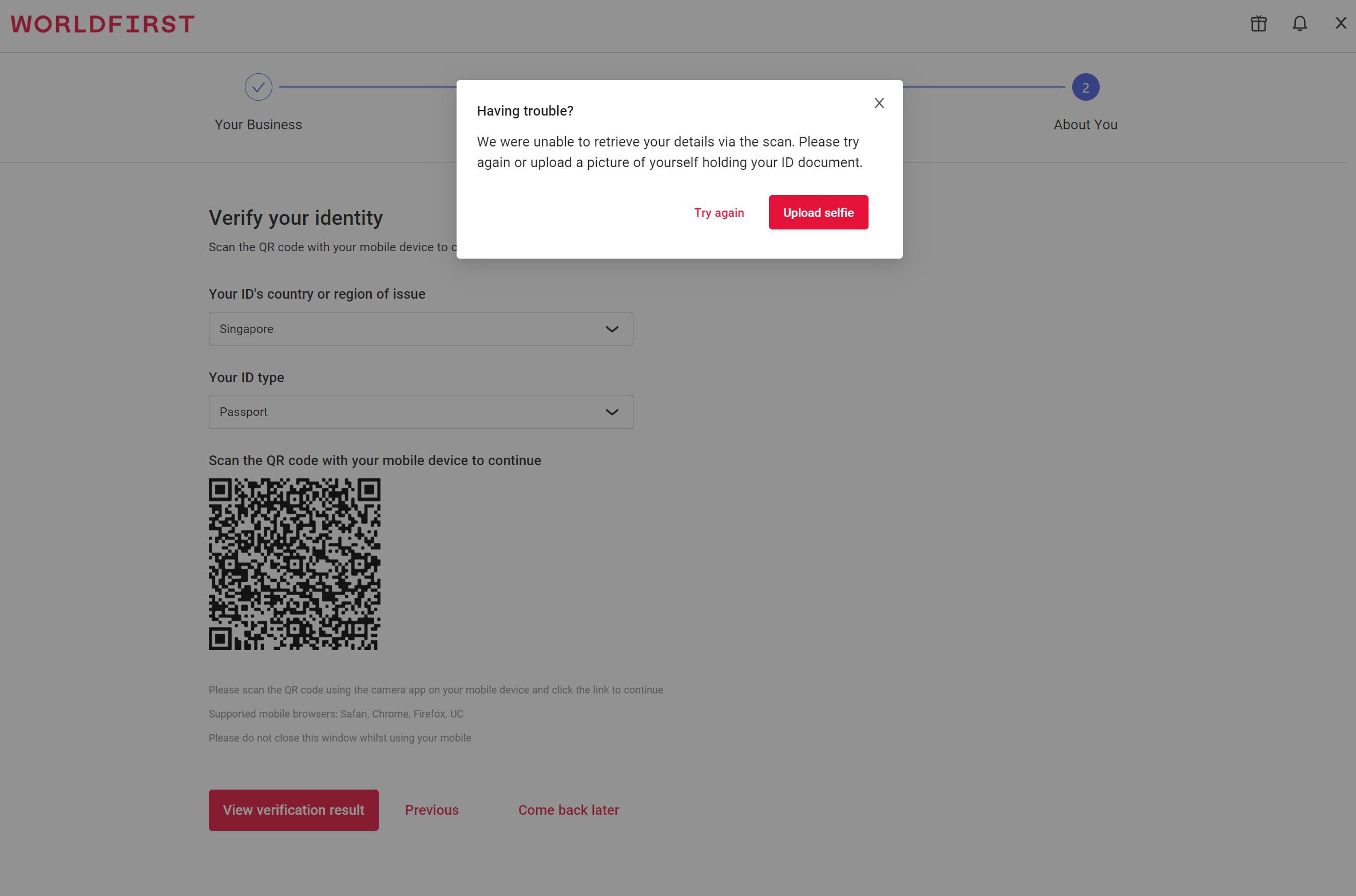This screenshot has height=896, width=1356.
Task: Expand the country of issue dropdown arrow
Action: click(x=612, y=329)
